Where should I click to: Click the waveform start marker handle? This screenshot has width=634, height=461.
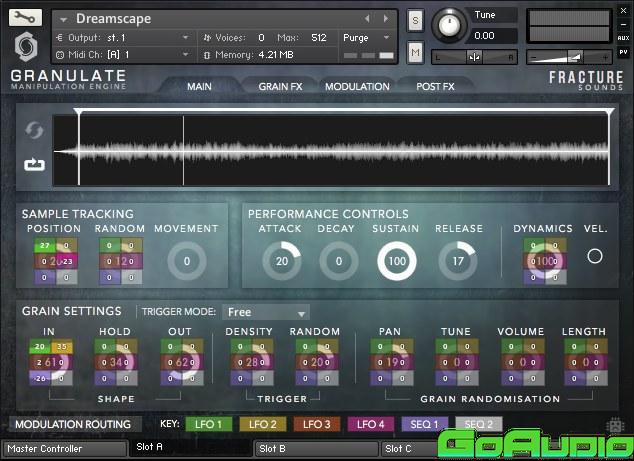click(78, 112)
